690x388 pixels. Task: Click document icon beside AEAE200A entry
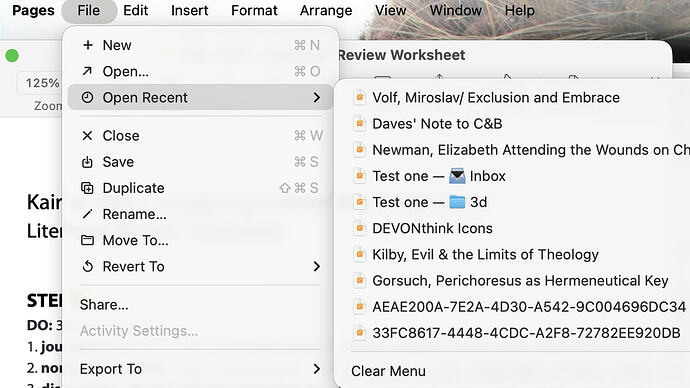[360, 307]
